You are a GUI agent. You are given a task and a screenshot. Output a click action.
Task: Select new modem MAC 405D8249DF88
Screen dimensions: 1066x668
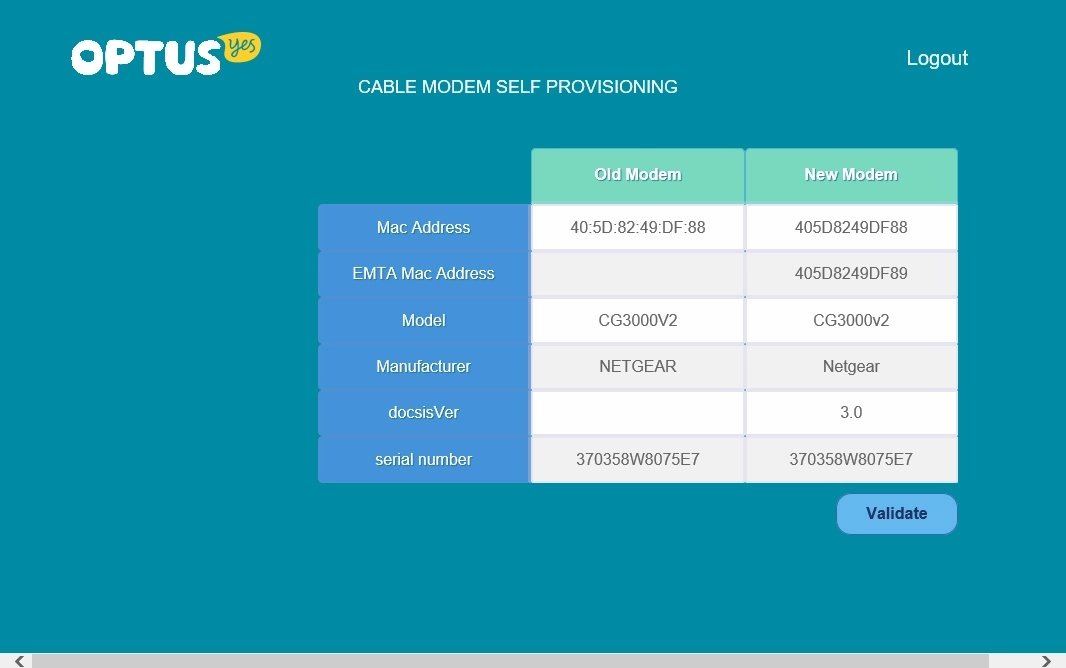coord(851,228)
